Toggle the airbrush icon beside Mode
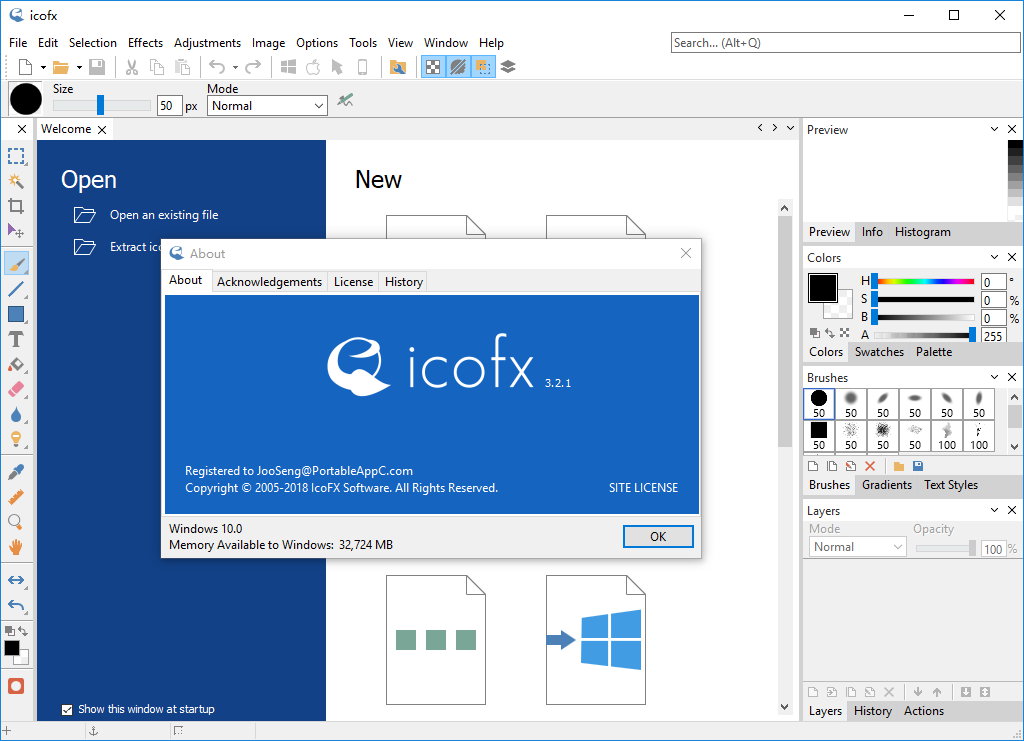1024x741 pixels. pos(345,101)
